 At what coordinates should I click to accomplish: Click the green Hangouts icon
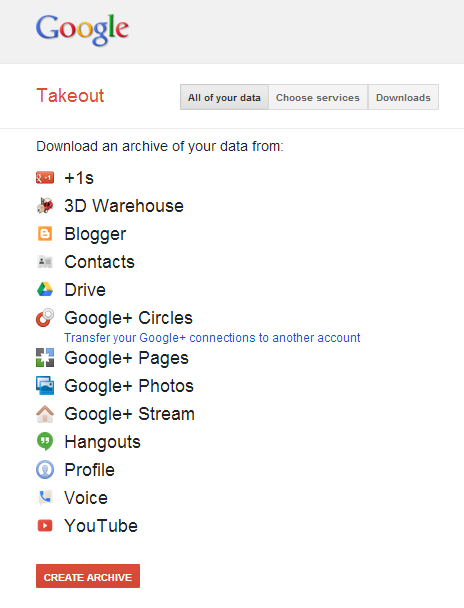coord(45,442)
